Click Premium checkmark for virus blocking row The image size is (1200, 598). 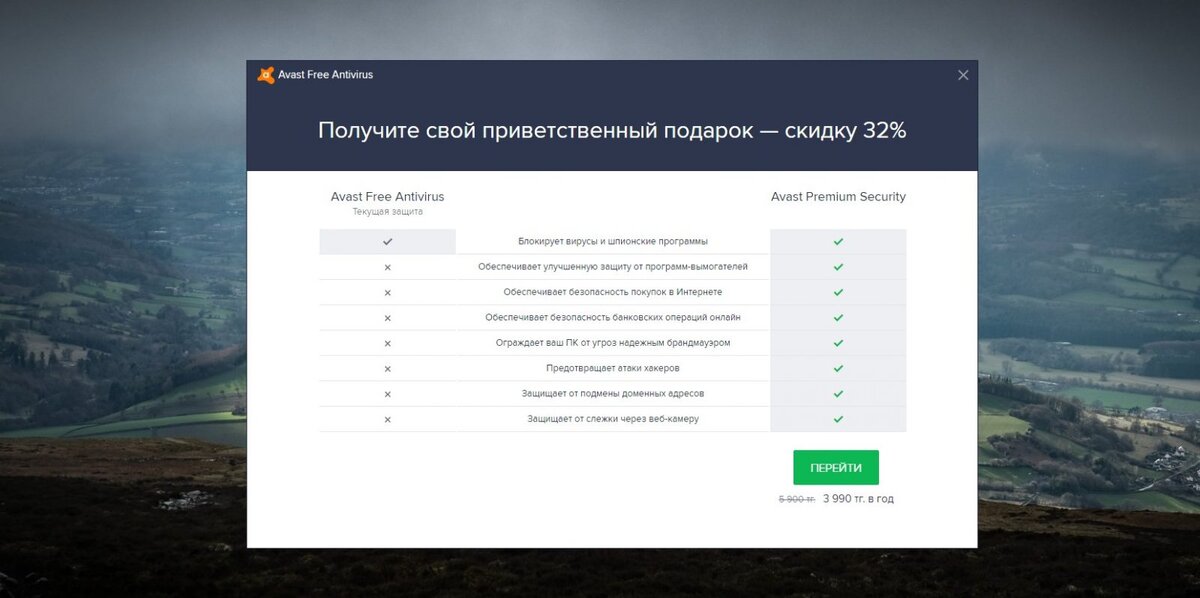838,241
